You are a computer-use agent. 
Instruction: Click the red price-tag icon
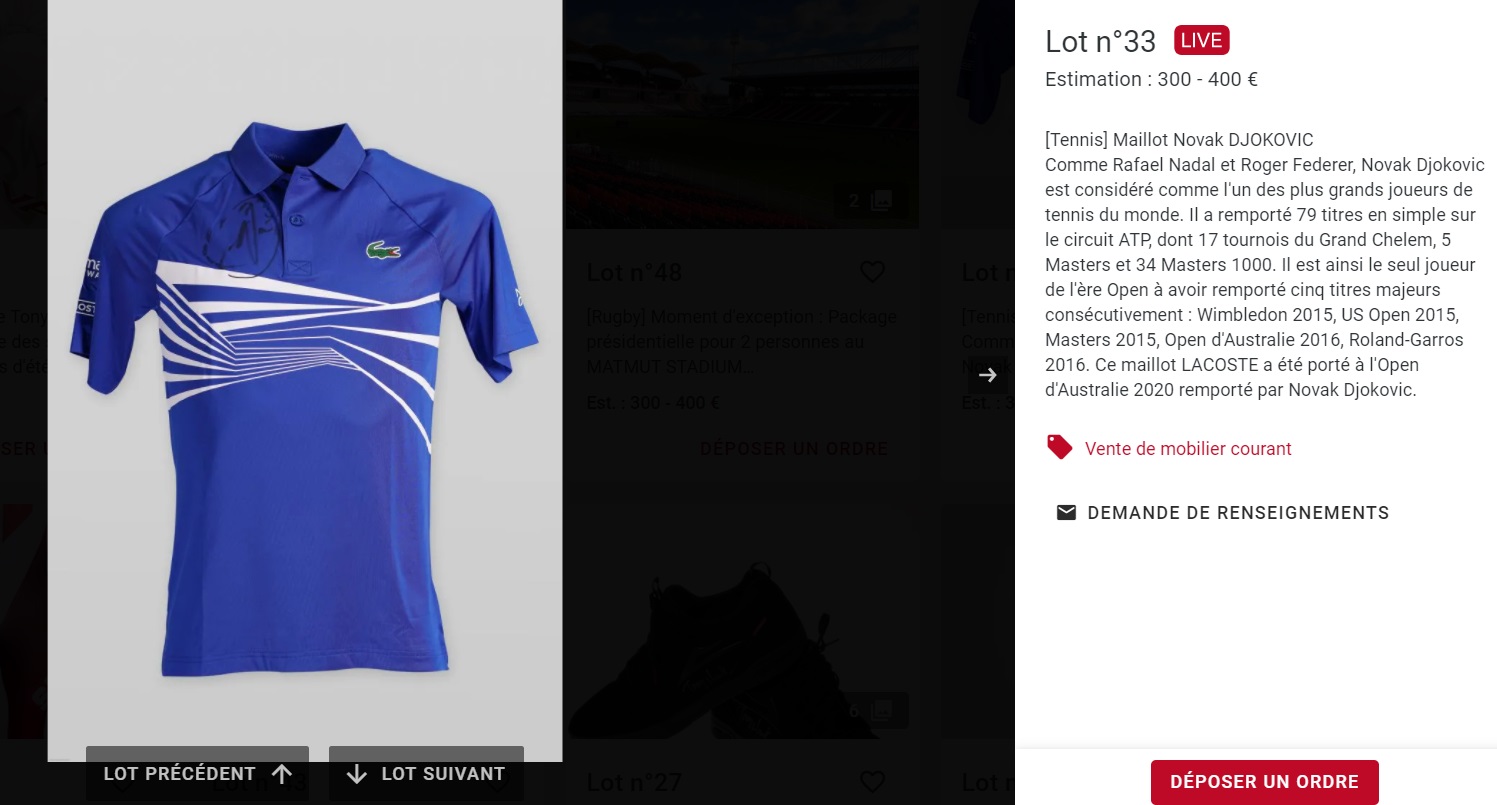tap(1059, 447)
